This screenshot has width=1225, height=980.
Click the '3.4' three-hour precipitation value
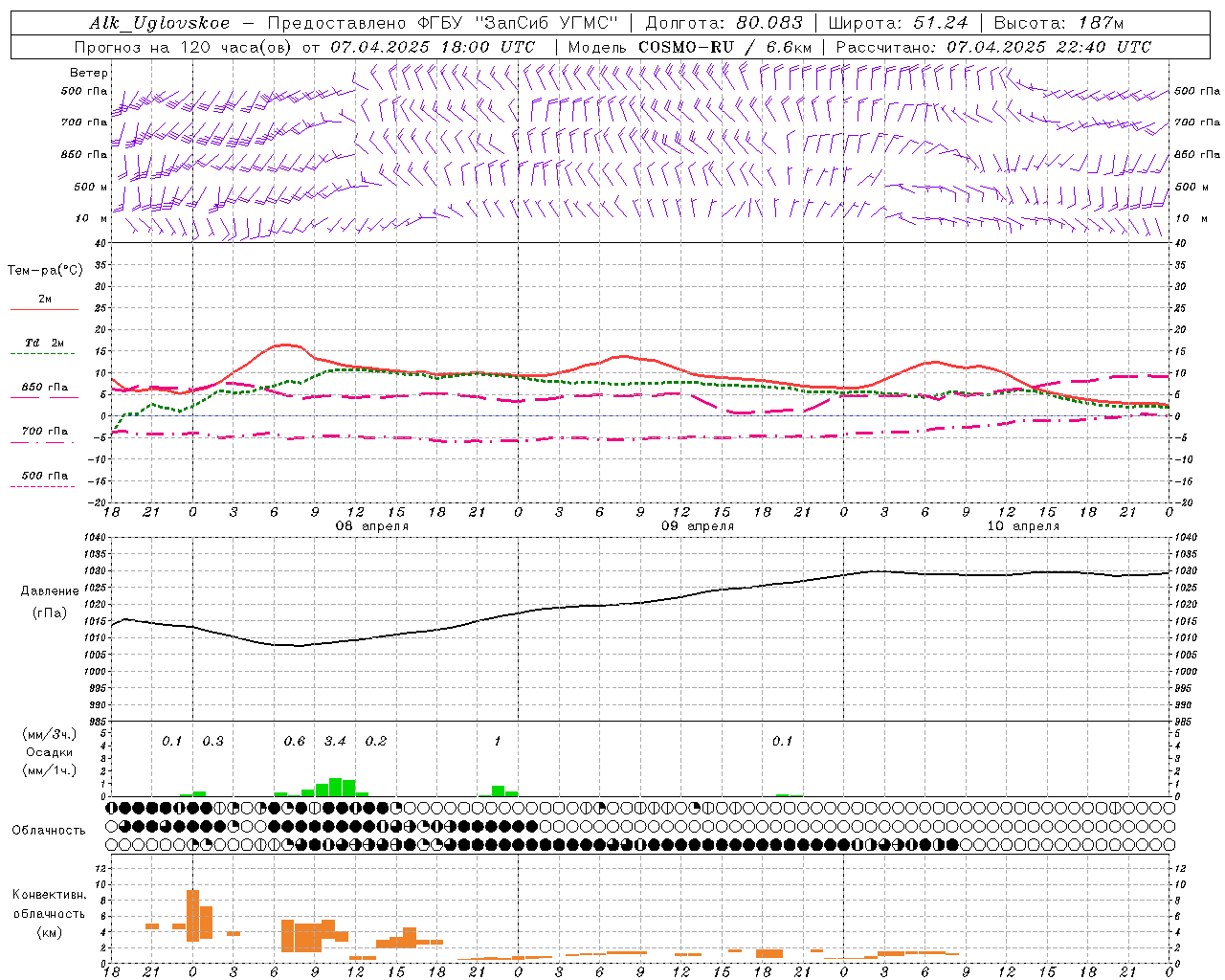(335, 741)
